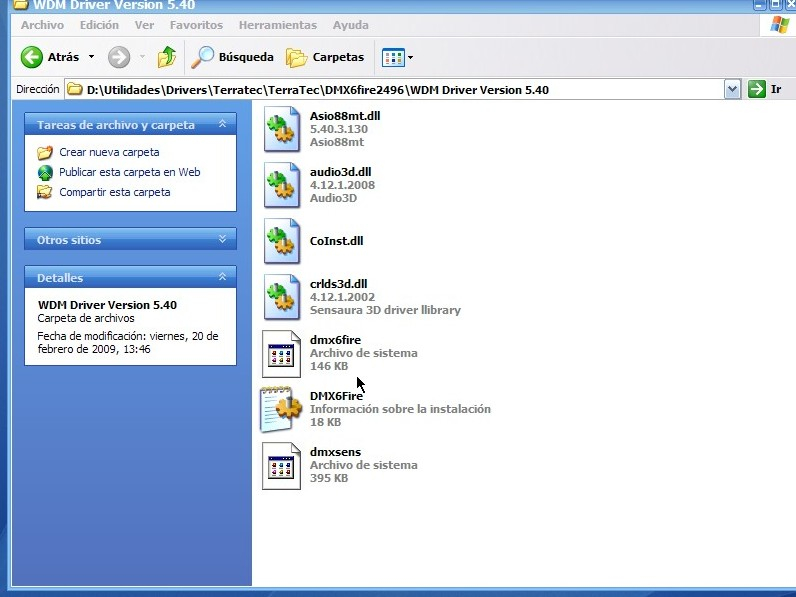Image resolution: width=796 pixels, height=597 pixels.
Task: Open the Archivo menu
Action: [42, 25]
